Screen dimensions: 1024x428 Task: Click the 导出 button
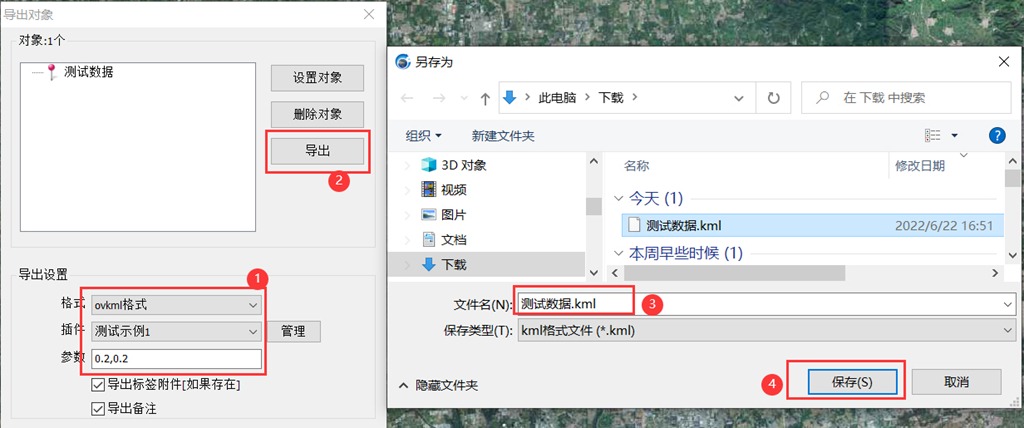click(317, 150)
